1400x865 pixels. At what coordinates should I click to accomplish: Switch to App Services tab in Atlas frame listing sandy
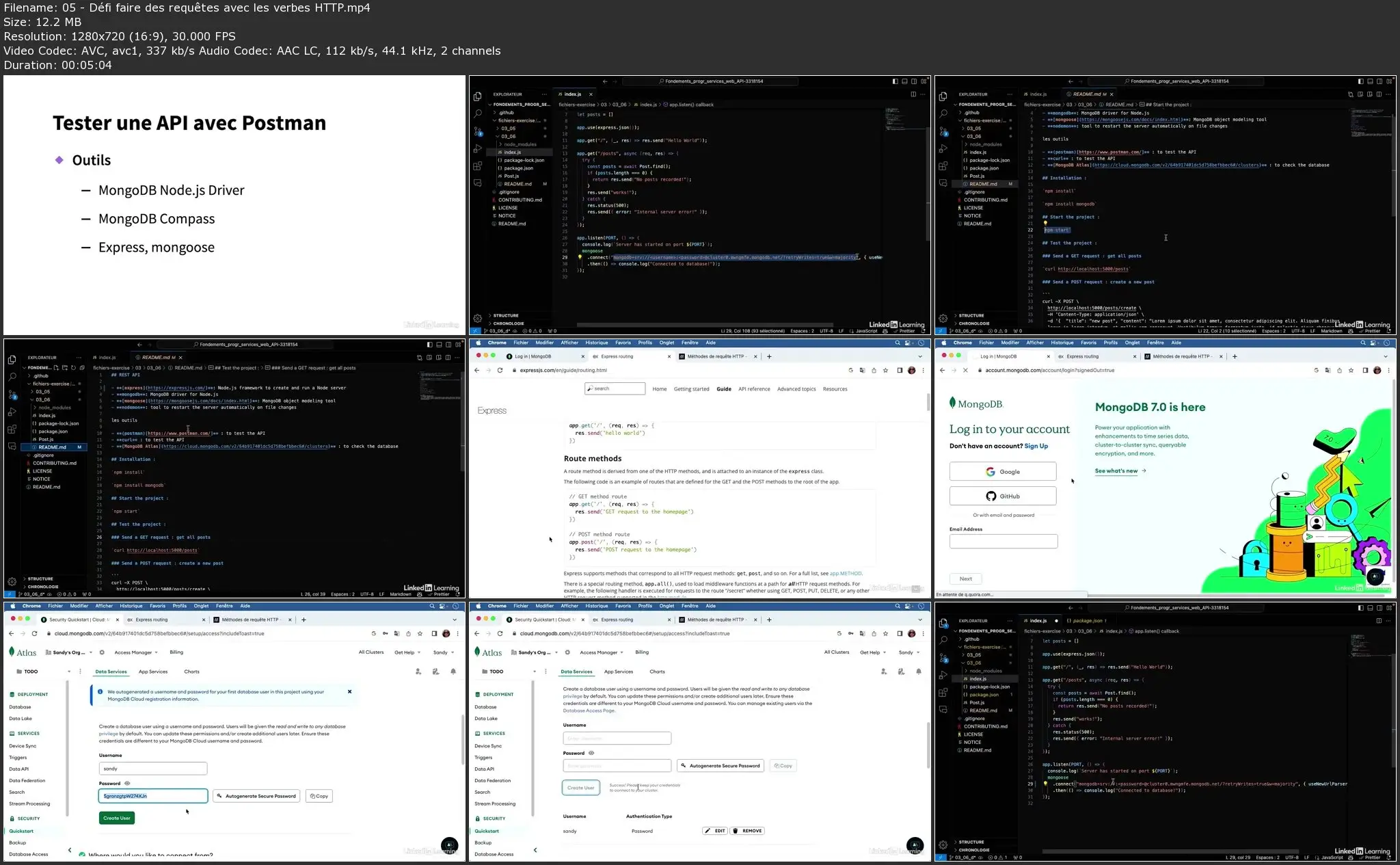(x=618, y=671)
